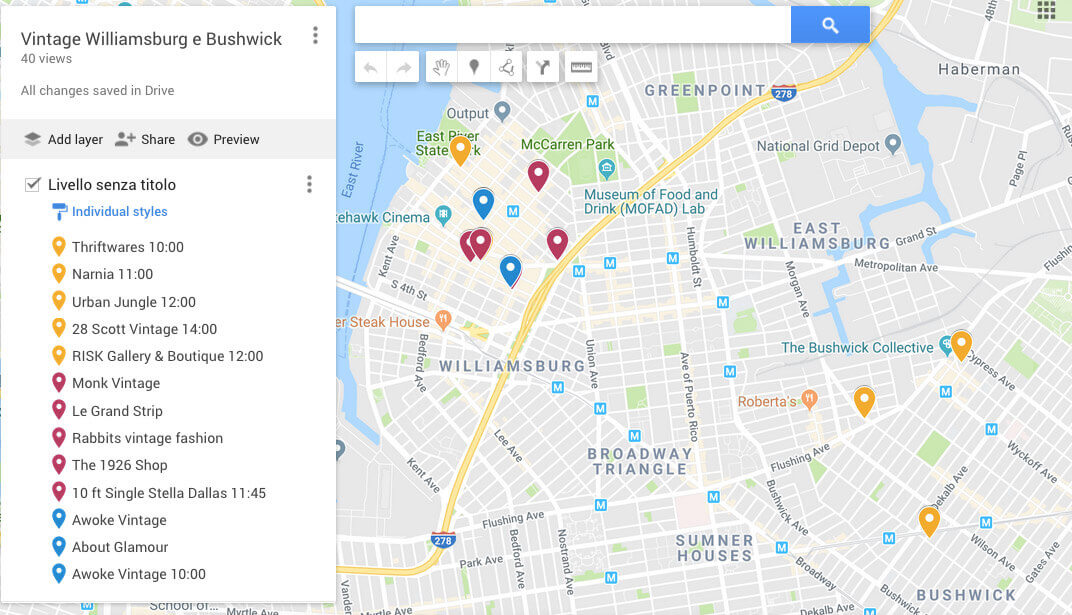Click the Output place marker

[502, 111]
